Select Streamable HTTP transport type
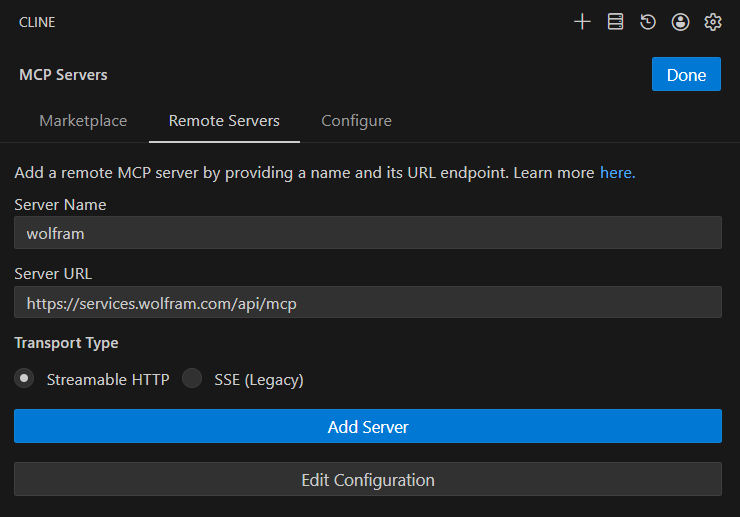This screenshot has height=517, width=740. [24, 379]
